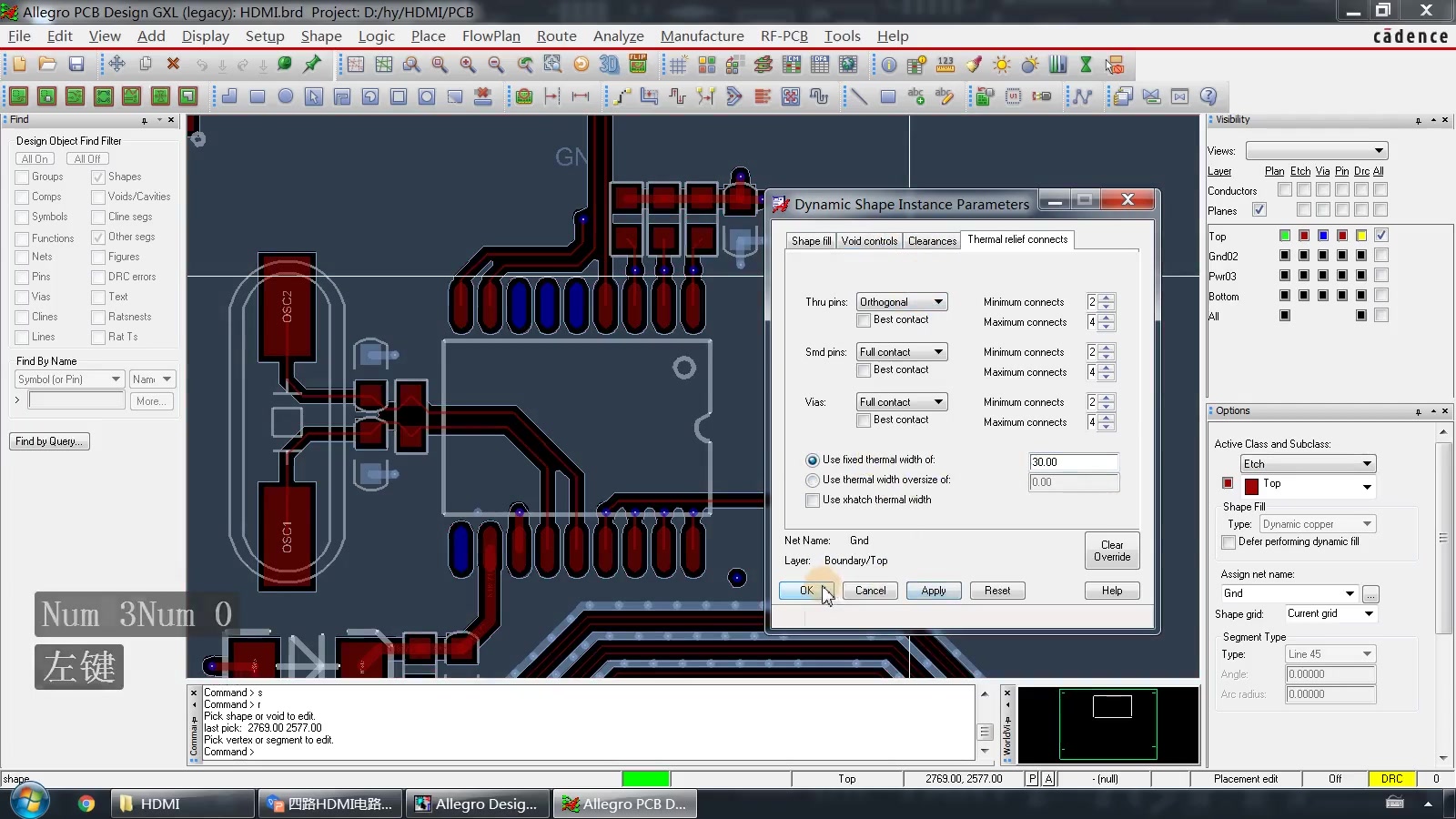Open the Constraint Manager CM icon

(x=792, y=65)
